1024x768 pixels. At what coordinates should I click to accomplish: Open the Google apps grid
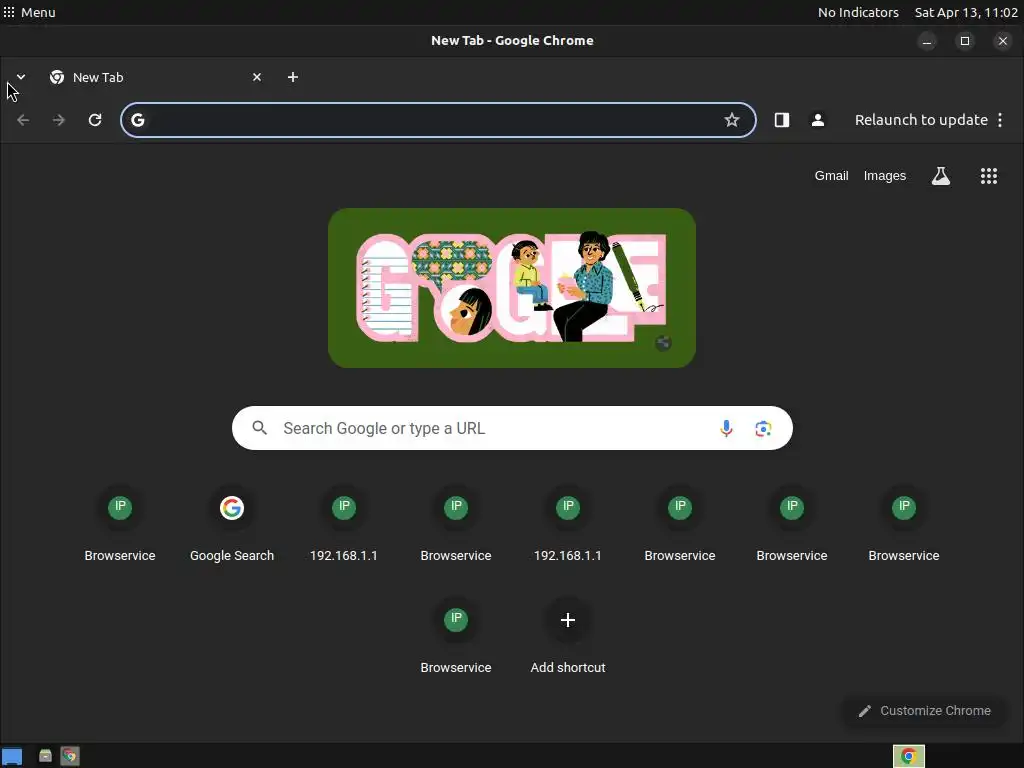[x=989, y=176]
